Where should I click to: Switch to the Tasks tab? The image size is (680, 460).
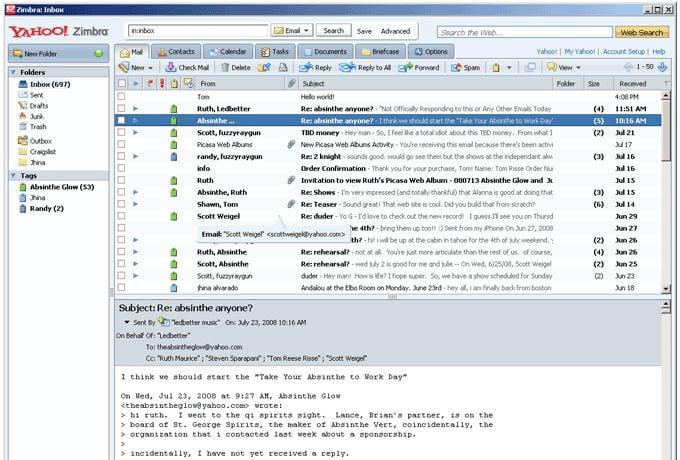[x=275, y=52]
